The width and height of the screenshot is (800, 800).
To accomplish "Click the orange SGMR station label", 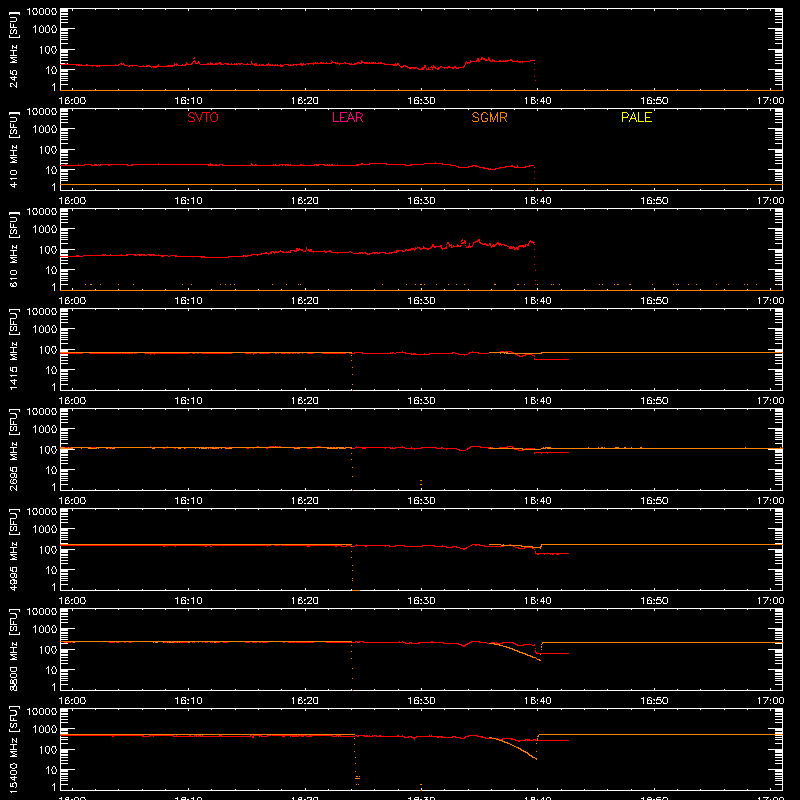I will tap(489, 117).
